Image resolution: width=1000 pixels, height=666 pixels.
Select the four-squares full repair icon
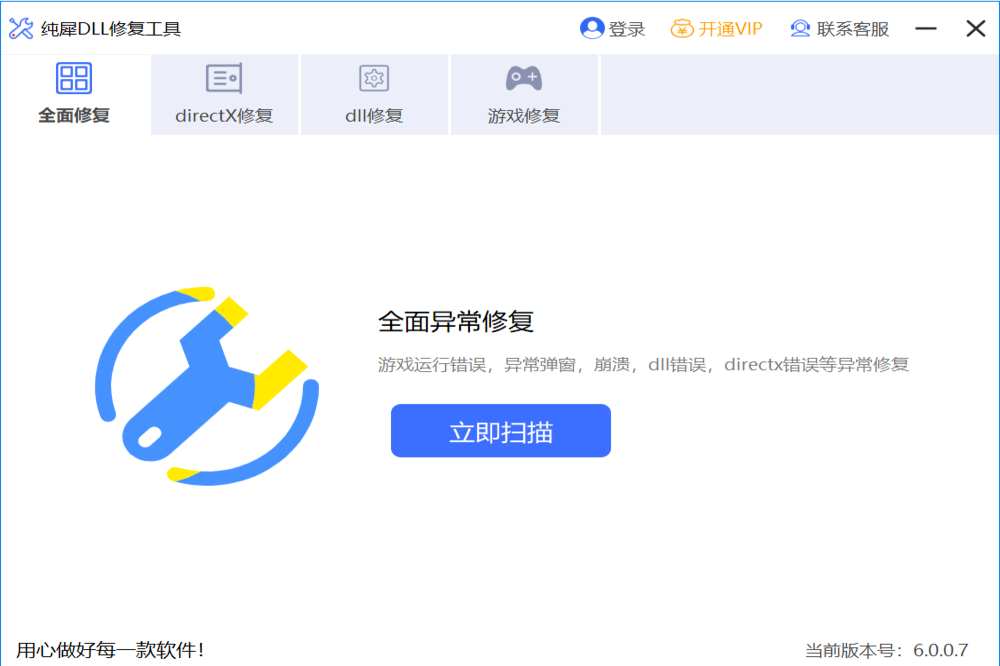(74, 78)
